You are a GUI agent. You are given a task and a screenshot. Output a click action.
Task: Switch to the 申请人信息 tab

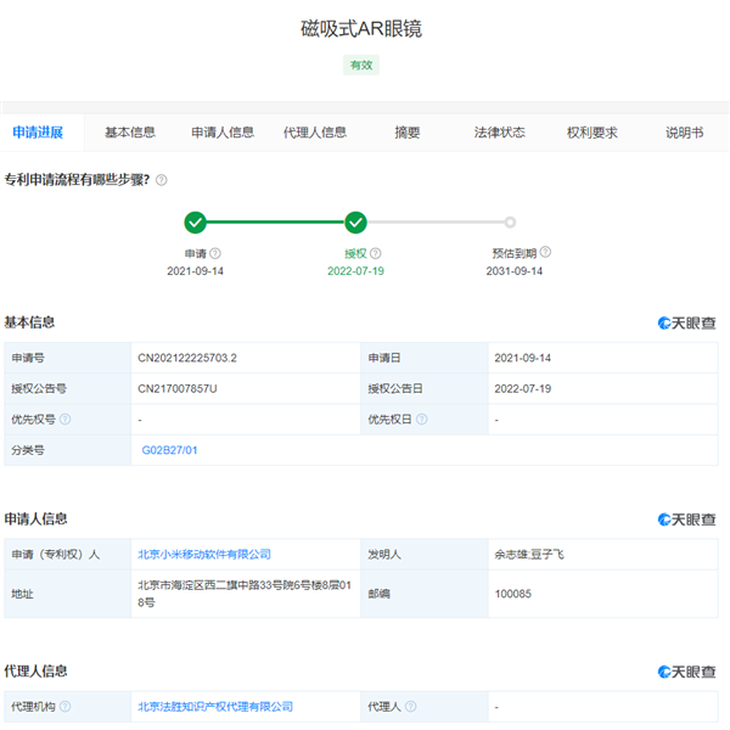pos(223,133)
